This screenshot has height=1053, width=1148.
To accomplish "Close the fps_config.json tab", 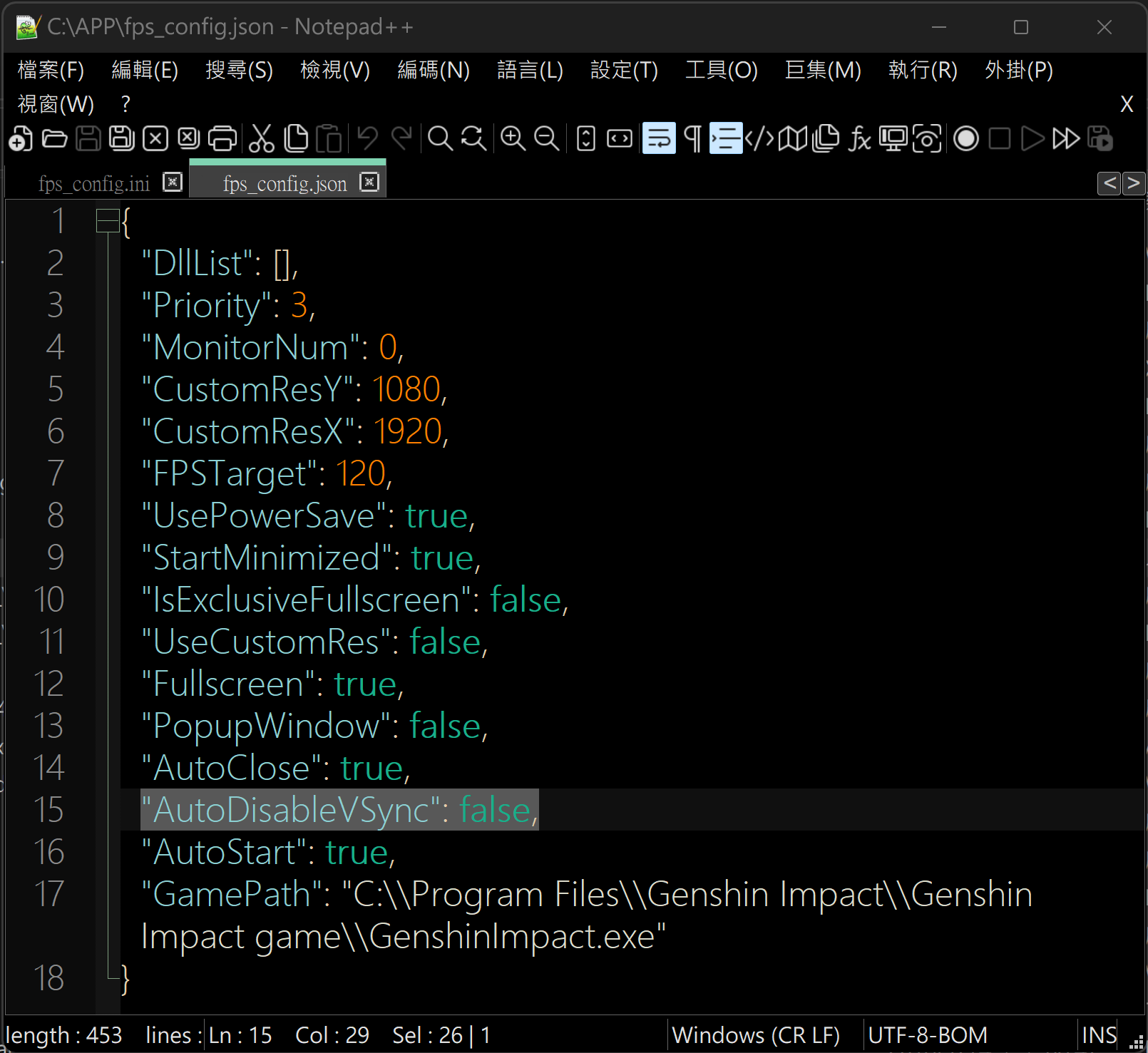I will click(x=369, y=182).
